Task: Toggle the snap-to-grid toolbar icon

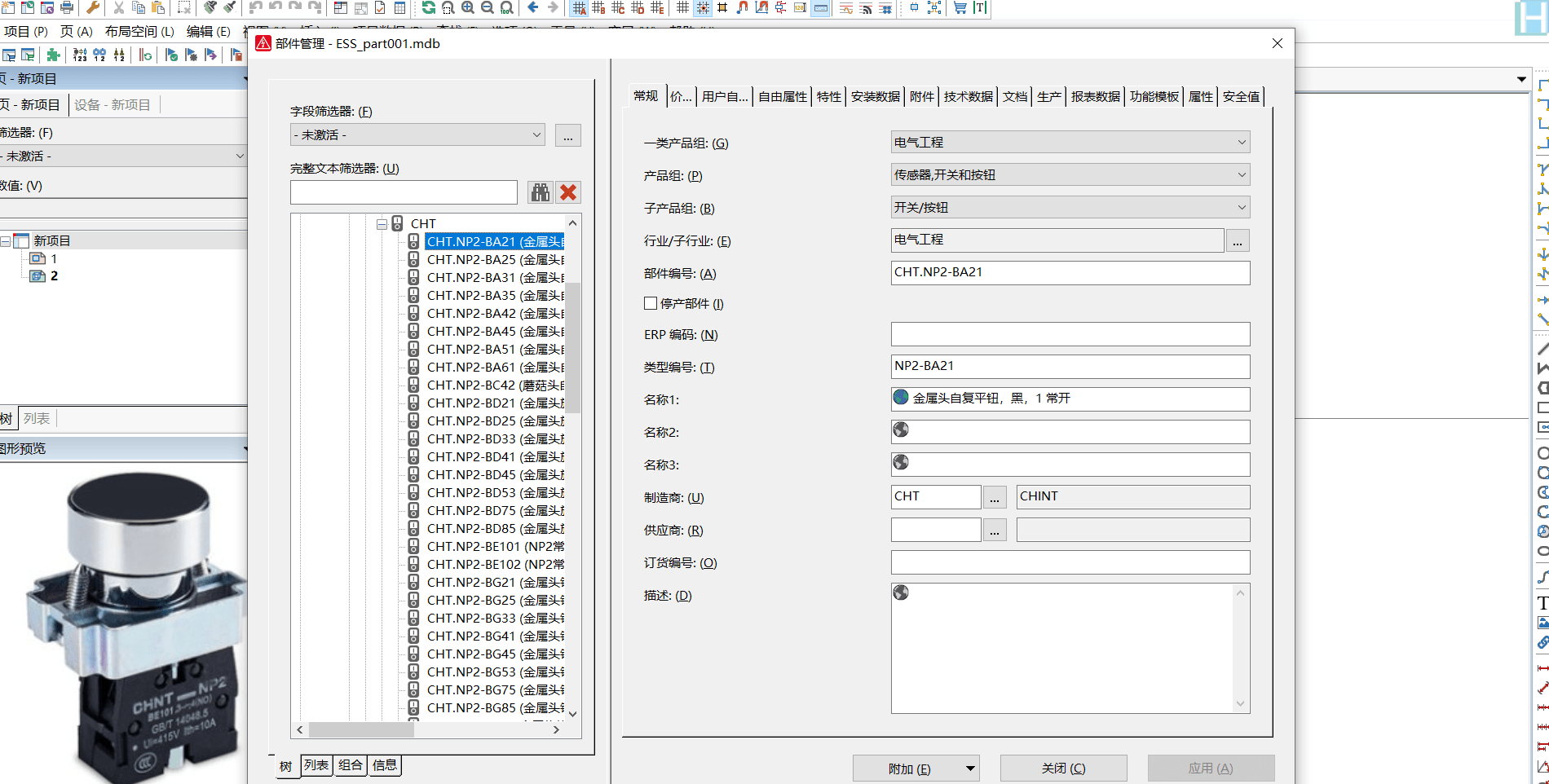Action: 703,8
